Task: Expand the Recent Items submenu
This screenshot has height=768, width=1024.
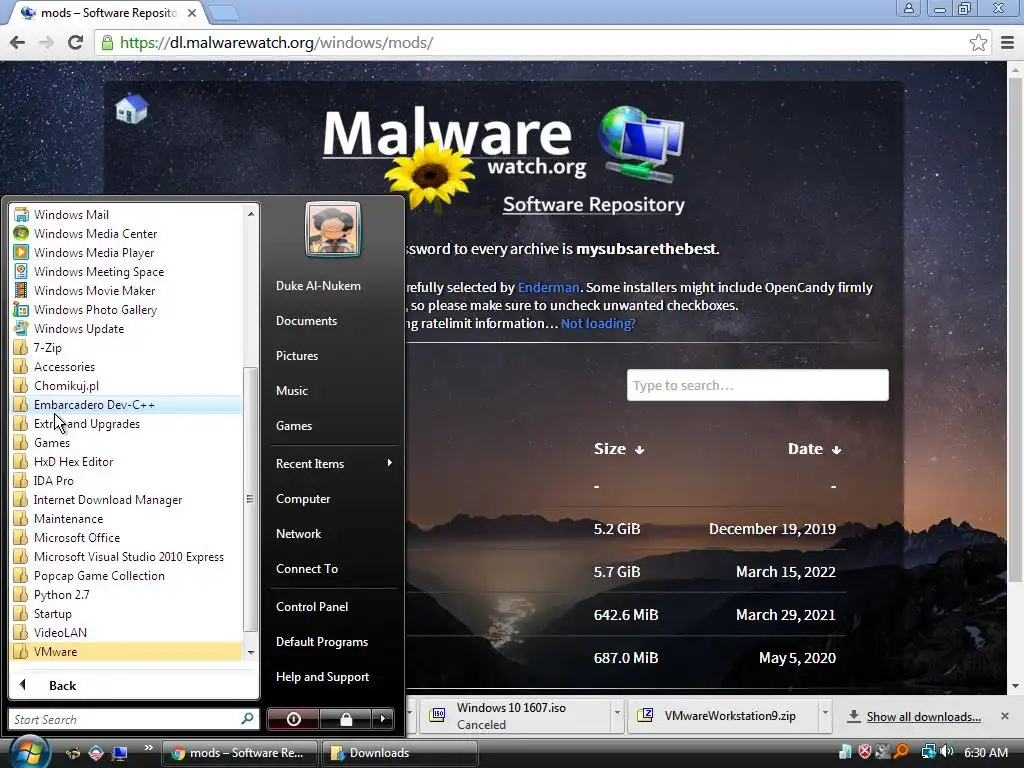Action: coord(334,463)
